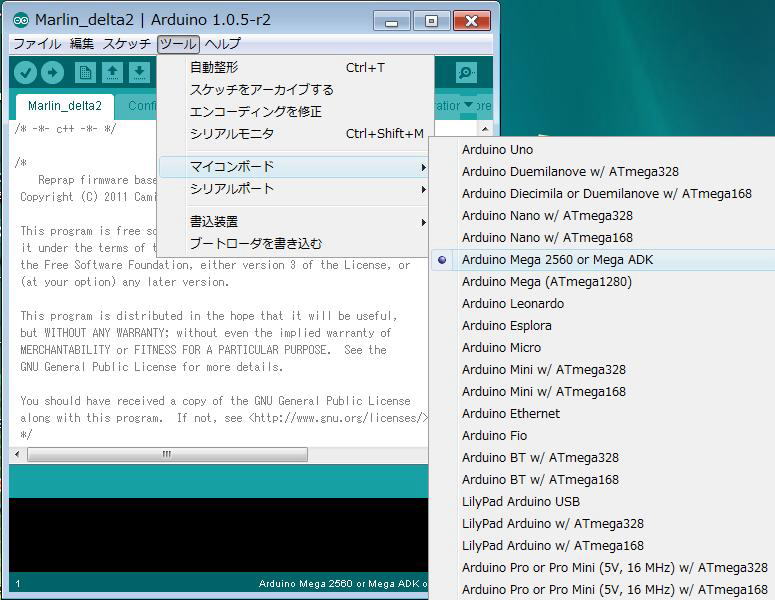Close the Arduino window
This screenshot has width=775, height=600.
[472, 21]
